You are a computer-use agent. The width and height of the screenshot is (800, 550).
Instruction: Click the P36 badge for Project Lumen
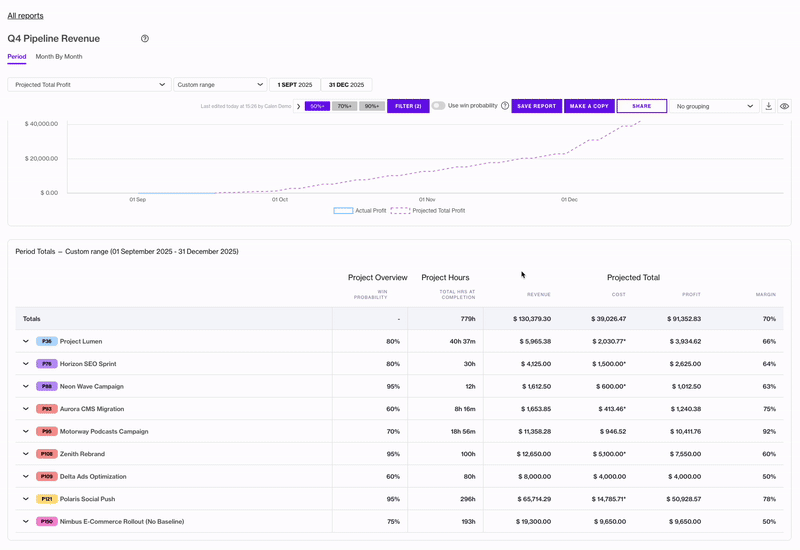(46, 341)
